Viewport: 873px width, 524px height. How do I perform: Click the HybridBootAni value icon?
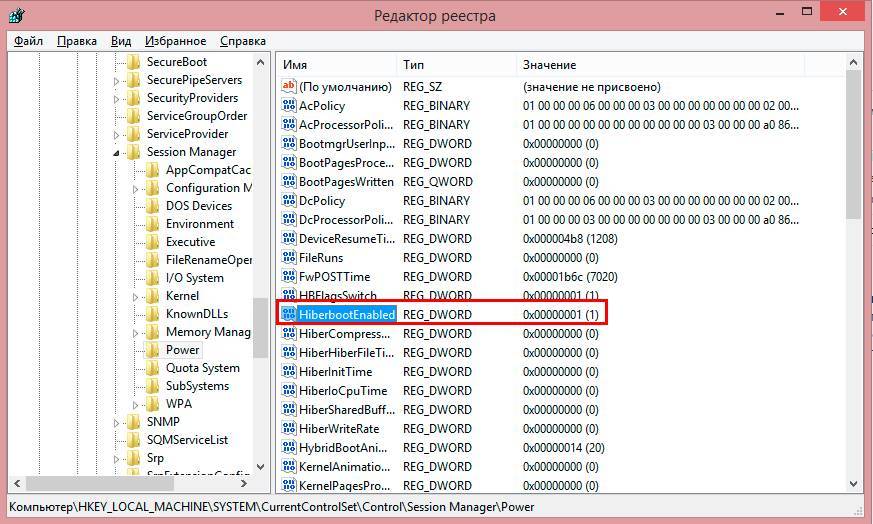(x=288, y=447)
